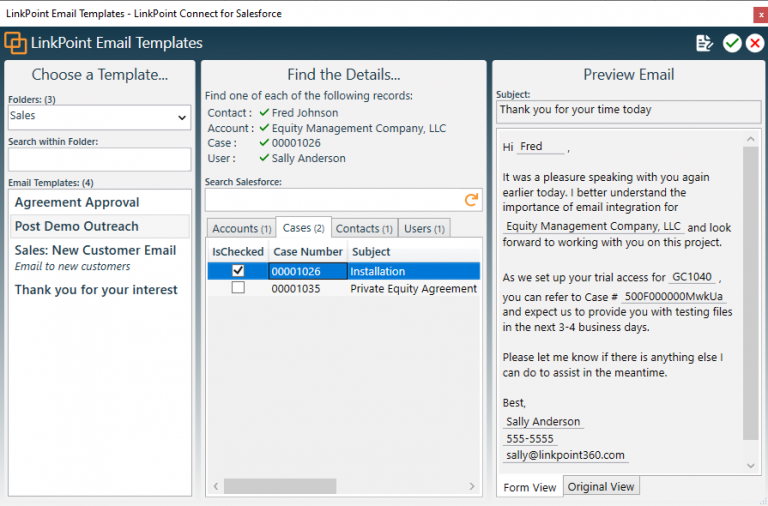768x506 pixels.
Task: Edit the Fred first-name merge field
Action: click(541, 146)
